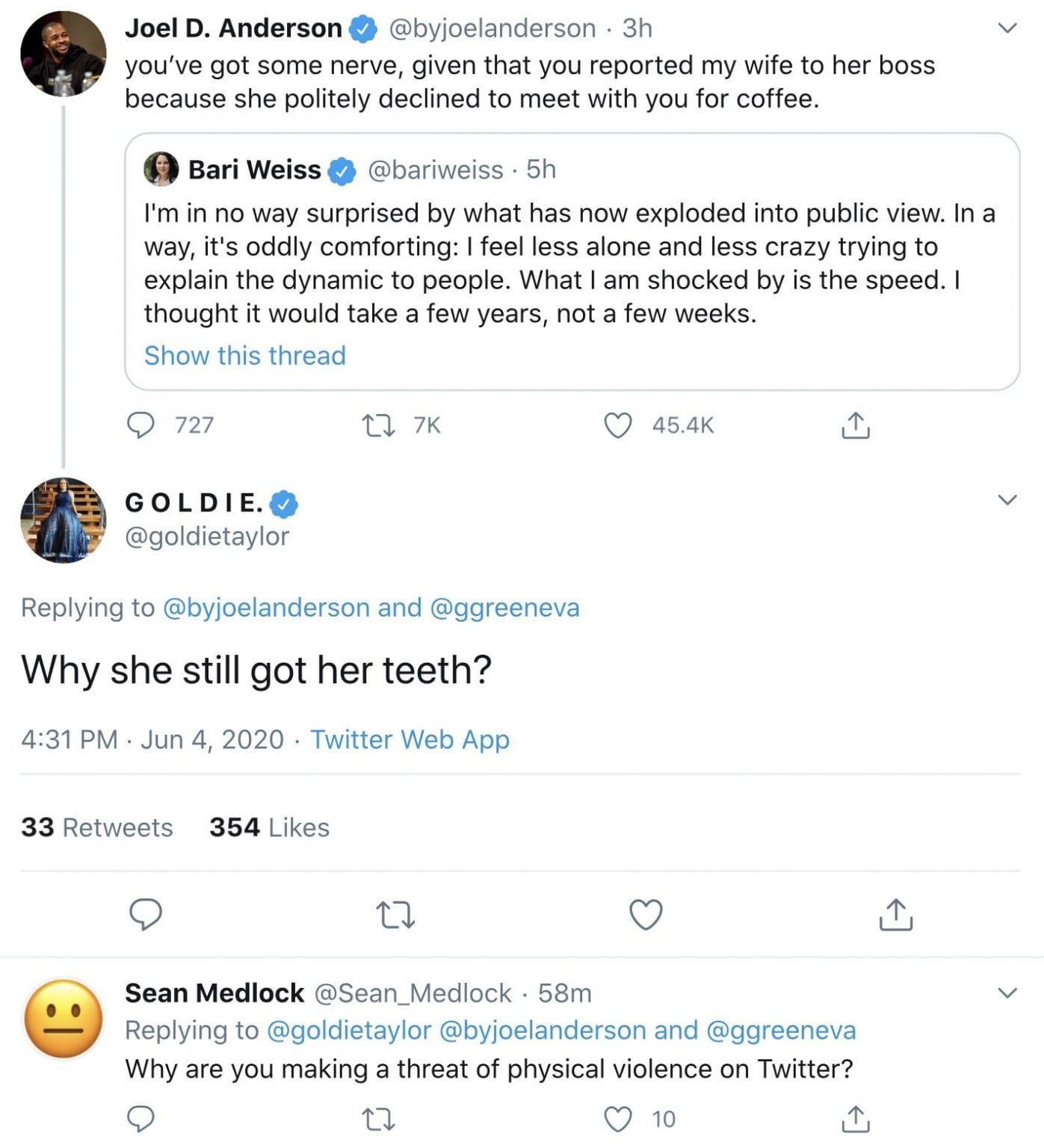Share Goldie's main tweet
Screen dimensions: 1044x1148
click(895, 914)
